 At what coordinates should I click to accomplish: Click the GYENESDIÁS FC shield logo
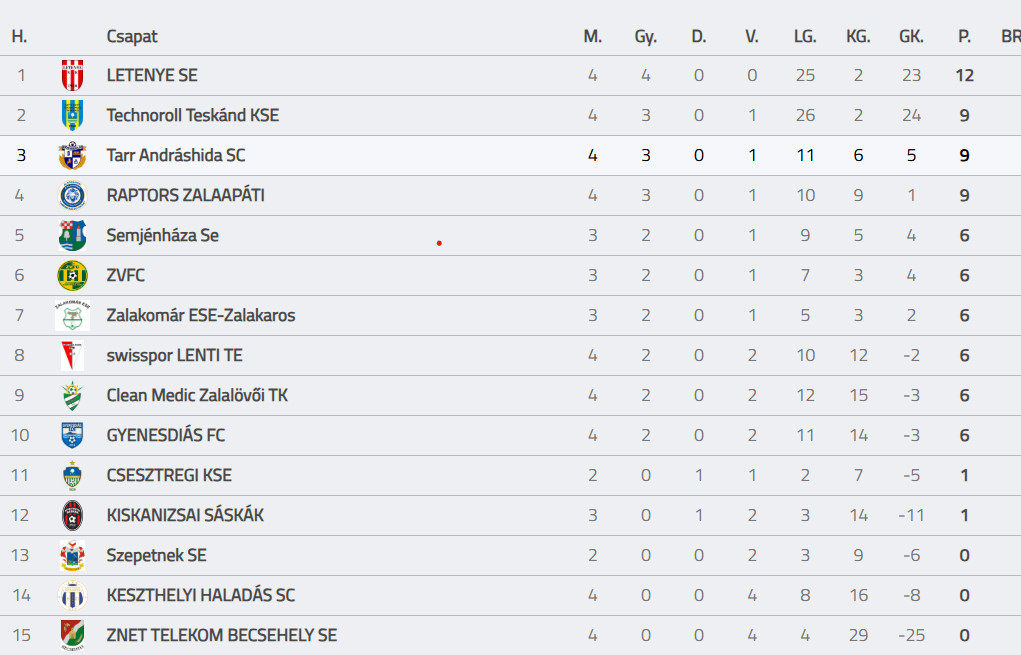click(x=72, y=436)
